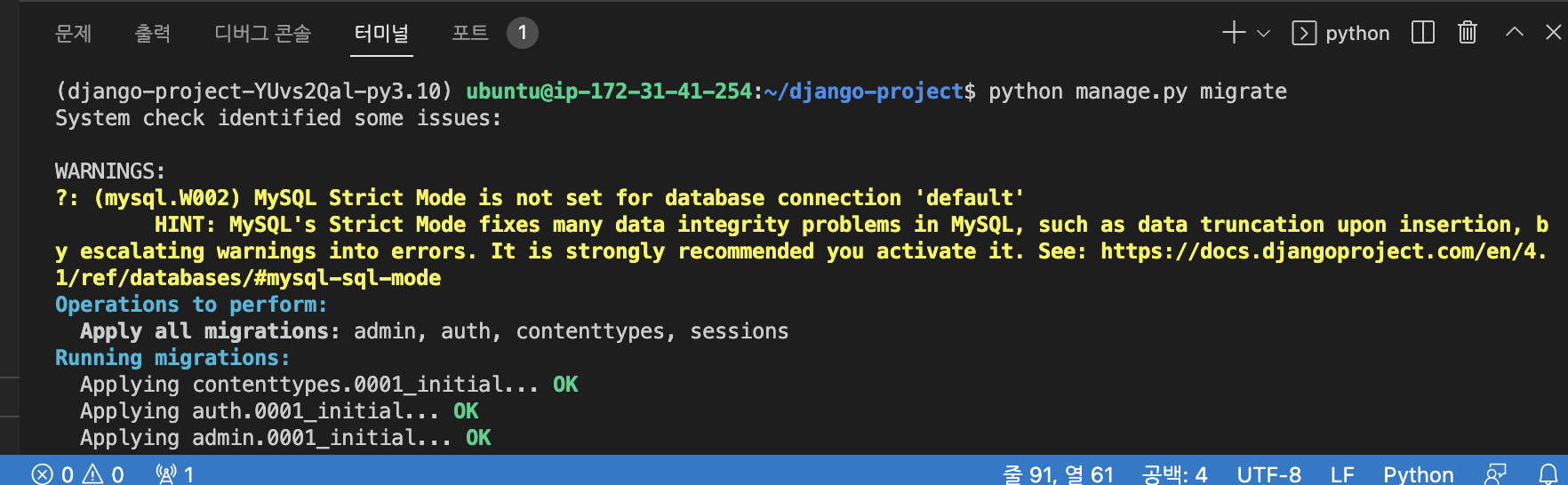
Task: Open the terminal launch profile dropdown chevron
Action: click(x=1263, y=34)
